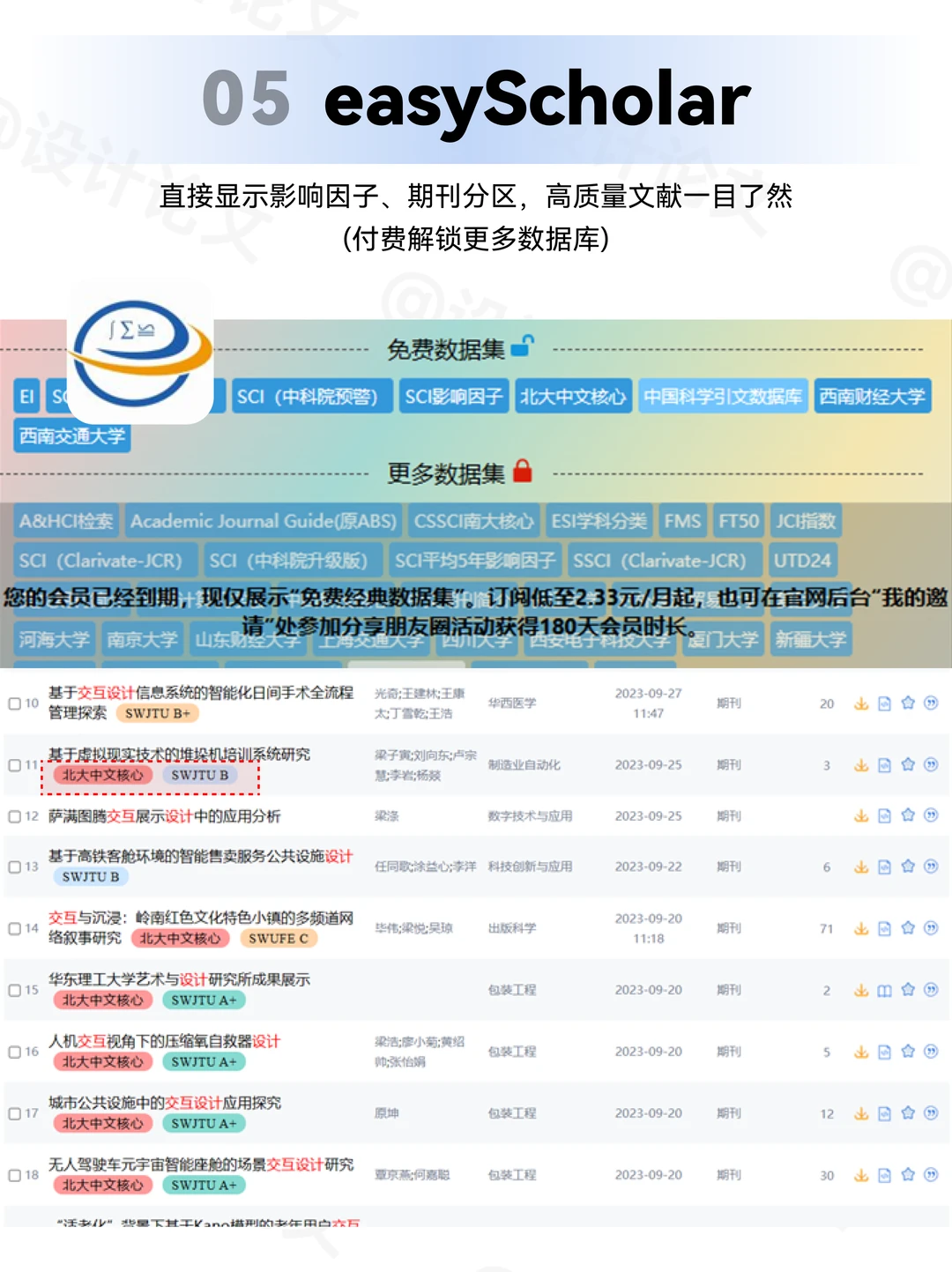Click the red-dashed 北大中文核心 badge
Image resolution: width=952 pixels, height=1272 pixels.
click(103, 775)
